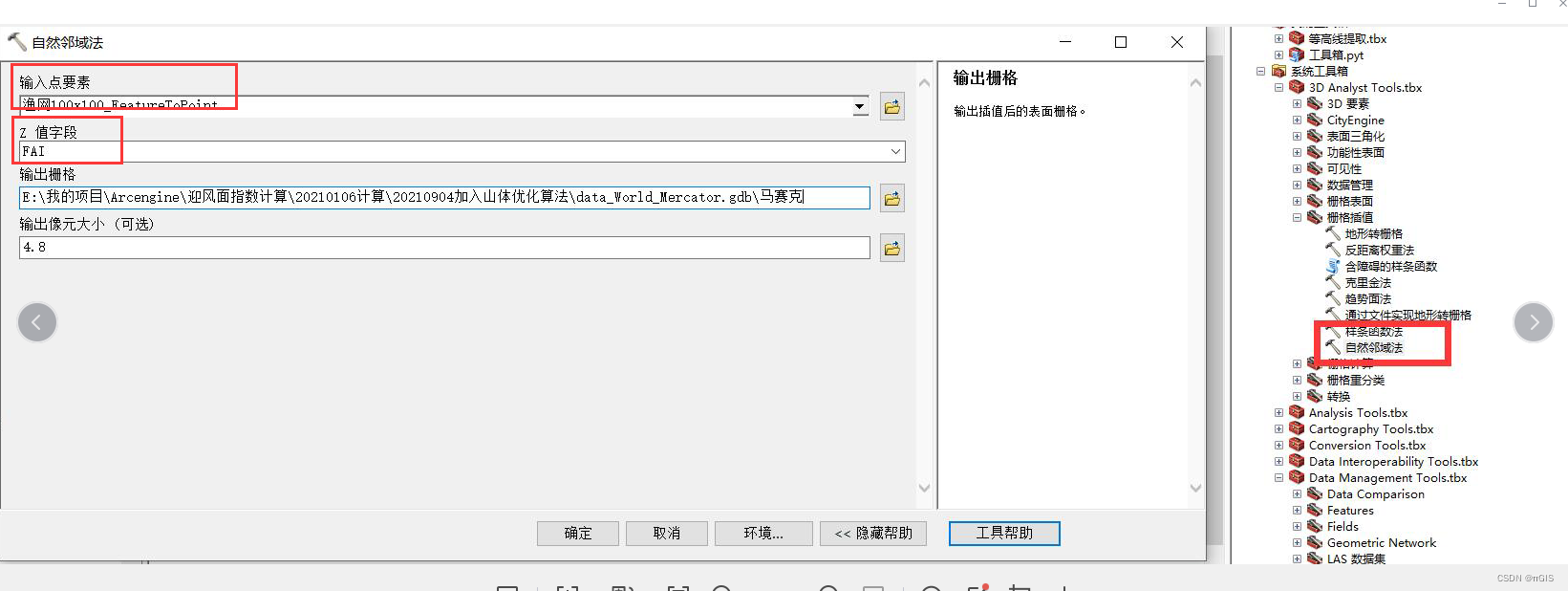Click the 反距离权重法 hammer tool icon
1568x591 pixels.
pos(1333,250)
